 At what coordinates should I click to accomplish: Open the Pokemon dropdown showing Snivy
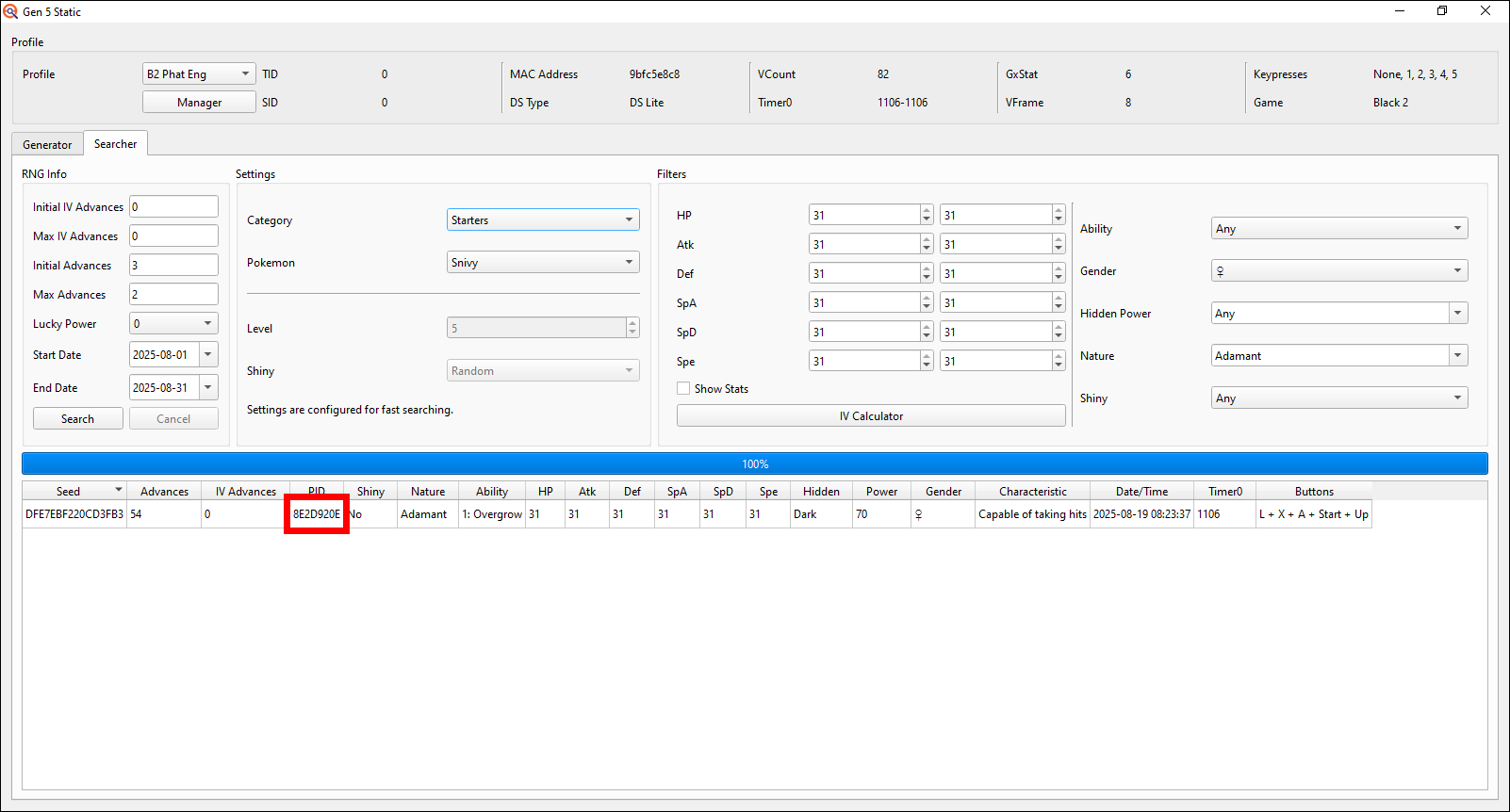point(543,262)
